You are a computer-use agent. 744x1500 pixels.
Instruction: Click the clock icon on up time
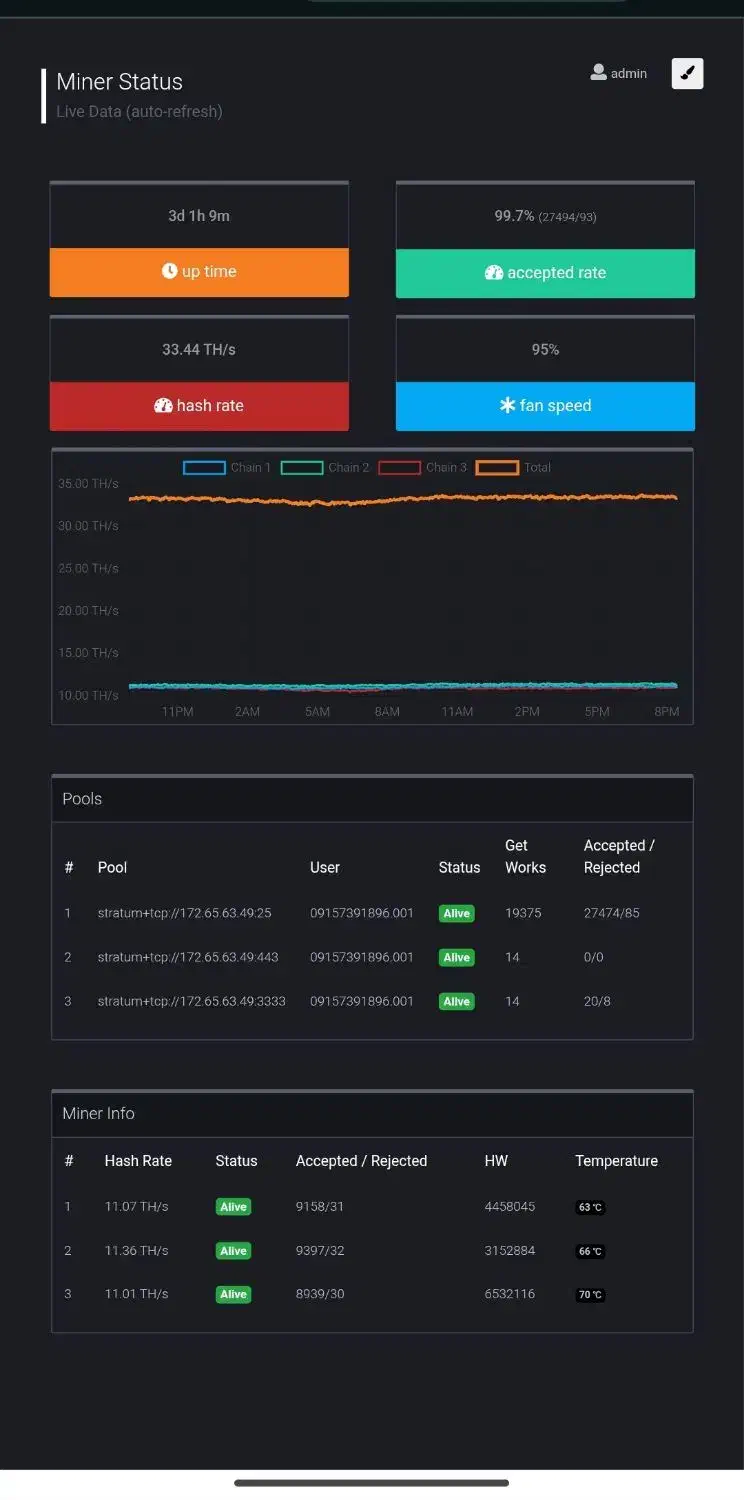point(169,272)
